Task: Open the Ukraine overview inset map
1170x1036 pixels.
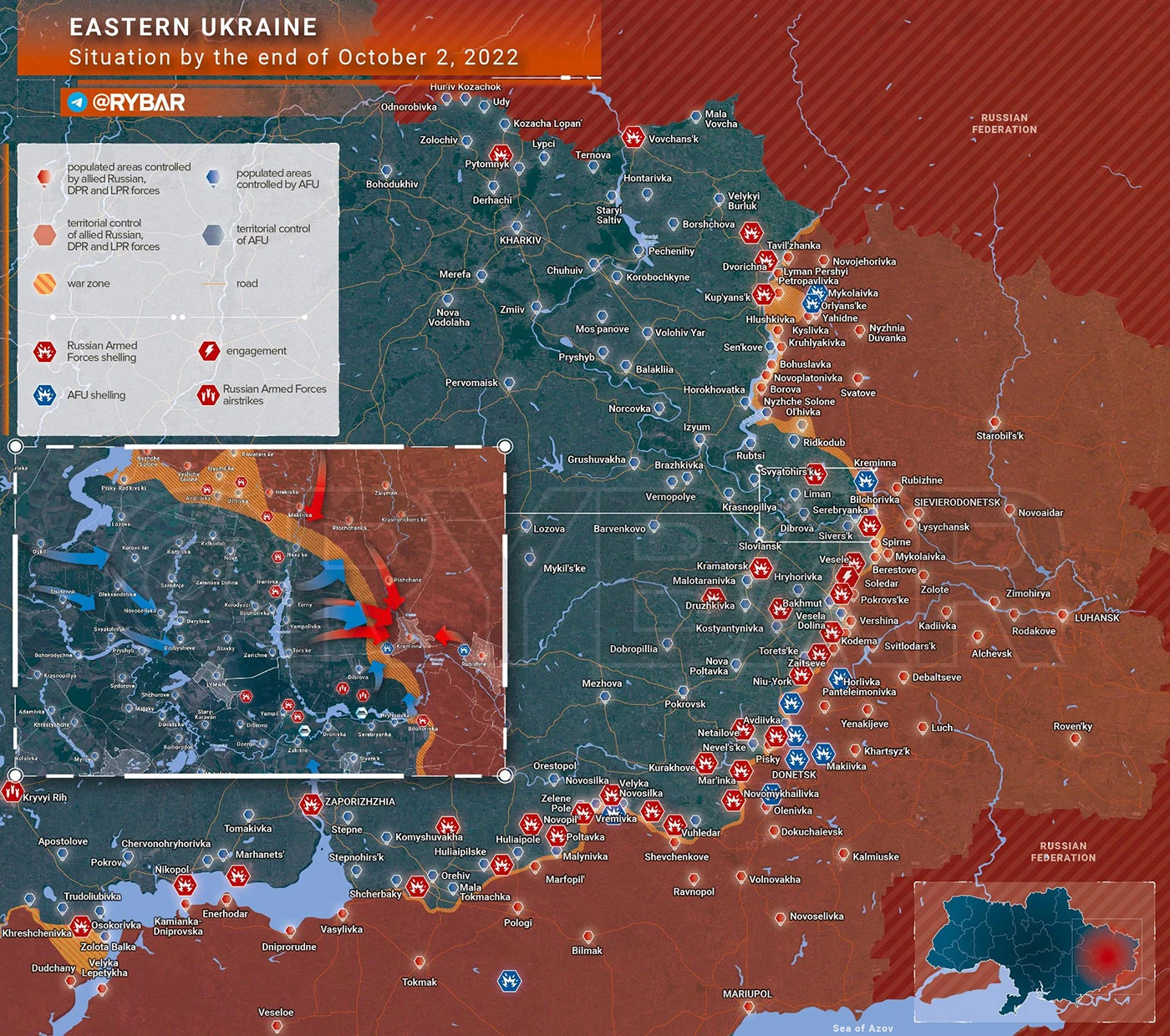Action: pos(1034,952)
